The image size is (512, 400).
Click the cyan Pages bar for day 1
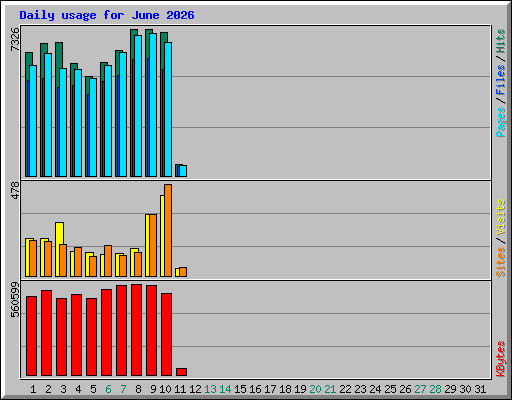33,121
